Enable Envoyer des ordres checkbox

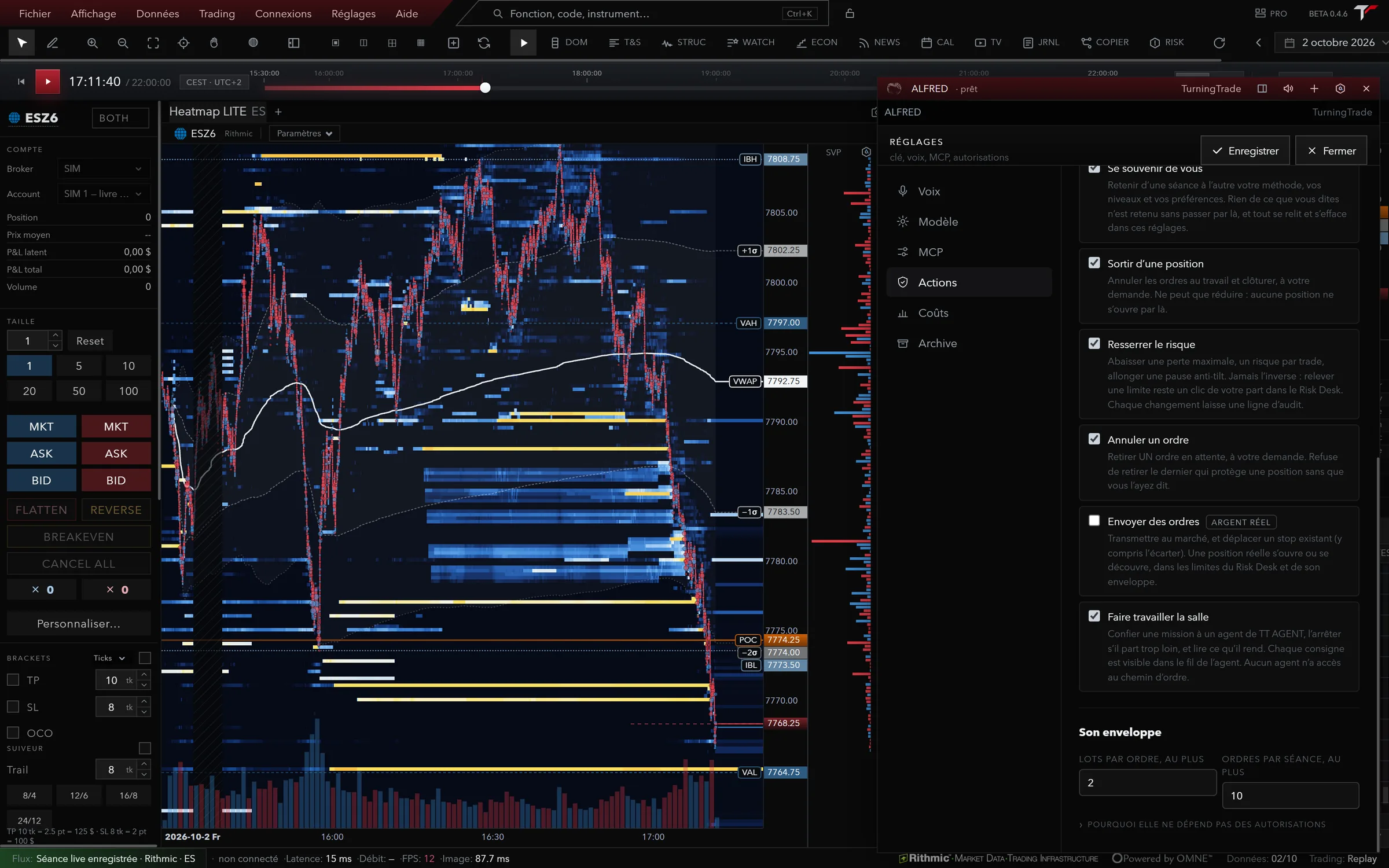point(1094,520)
